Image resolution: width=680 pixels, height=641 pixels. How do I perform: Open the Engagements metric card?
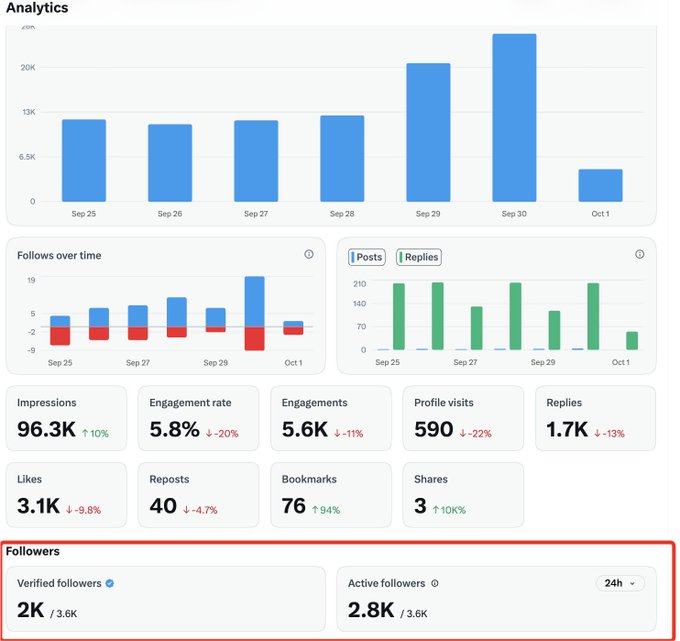coord(331,418)
